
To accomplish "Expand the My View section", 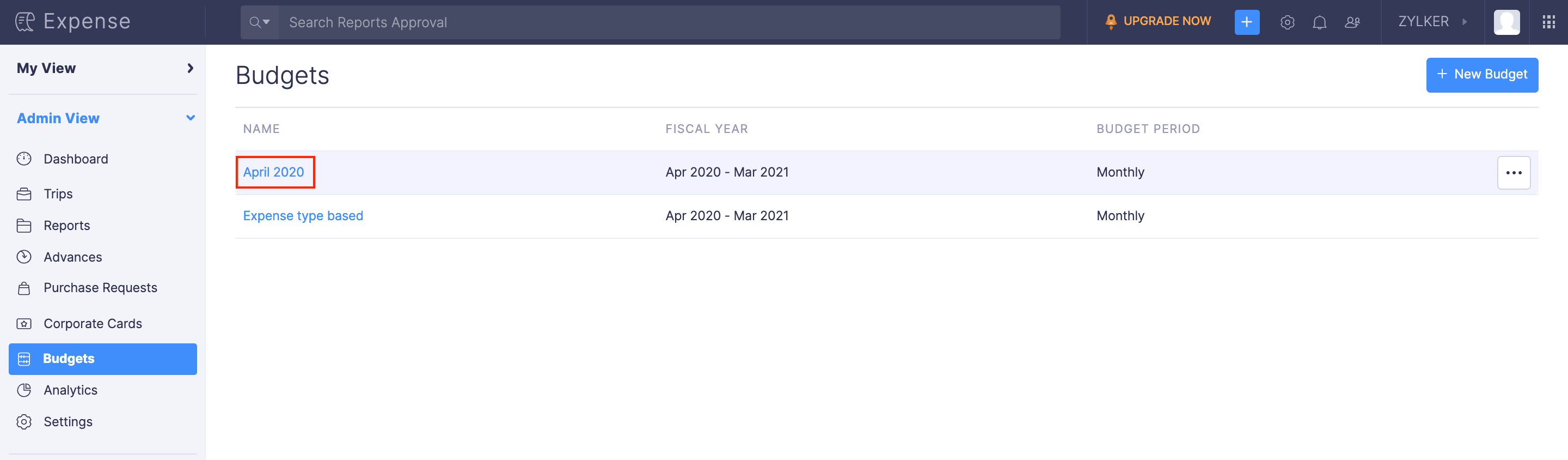I will pos(190,68).
